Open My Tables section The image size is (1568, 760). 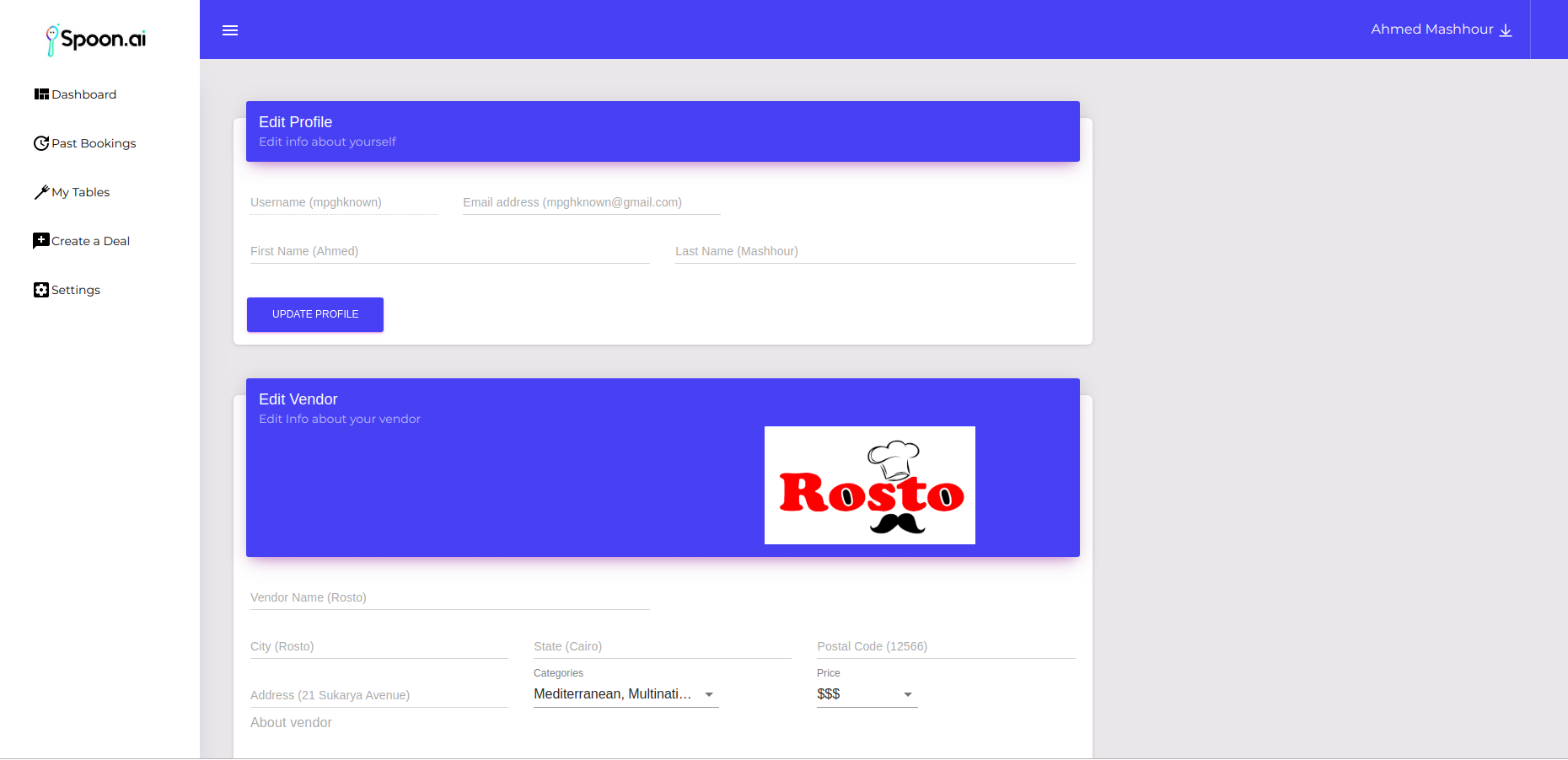click(80, 192)
